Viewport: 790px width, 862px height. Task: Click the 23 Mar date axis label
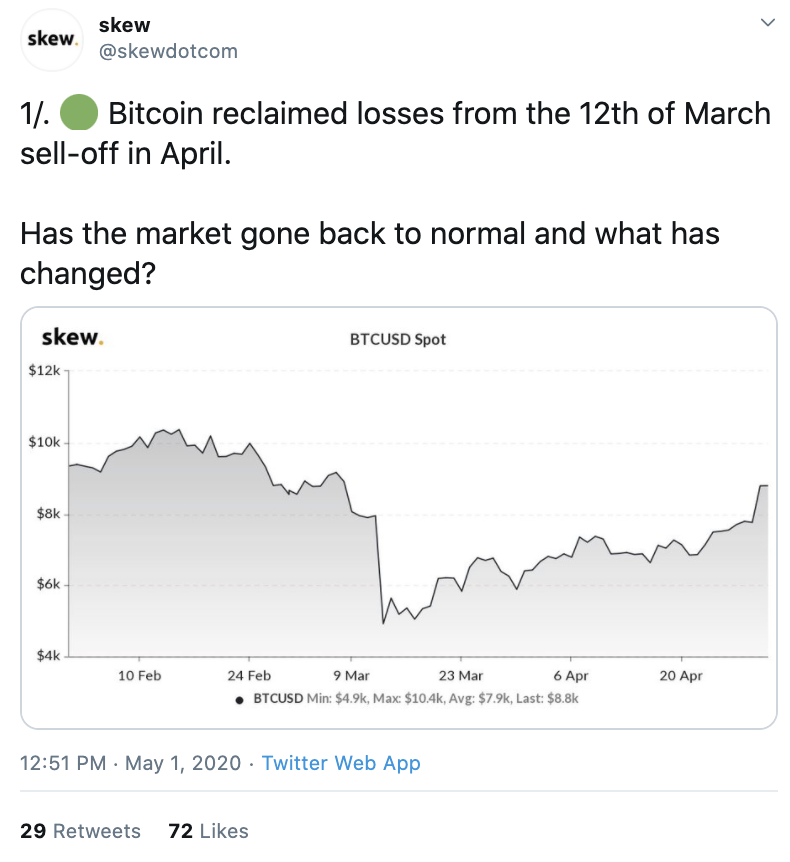point(460,676)
